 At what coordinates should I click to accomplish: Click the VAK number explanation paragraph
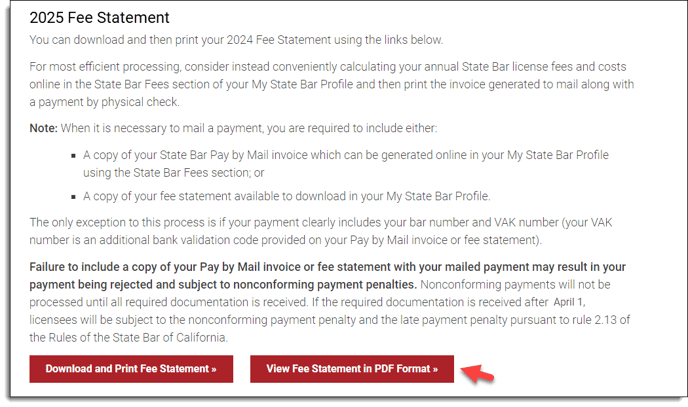(321, 231)
